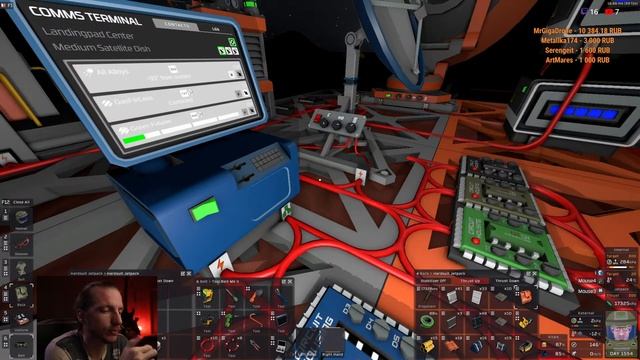Image resolution: width=640 pixels, height=360 pixels.
Task: Click the F12 Close All label
Action: pyautogui.click(x=16, y=202)
